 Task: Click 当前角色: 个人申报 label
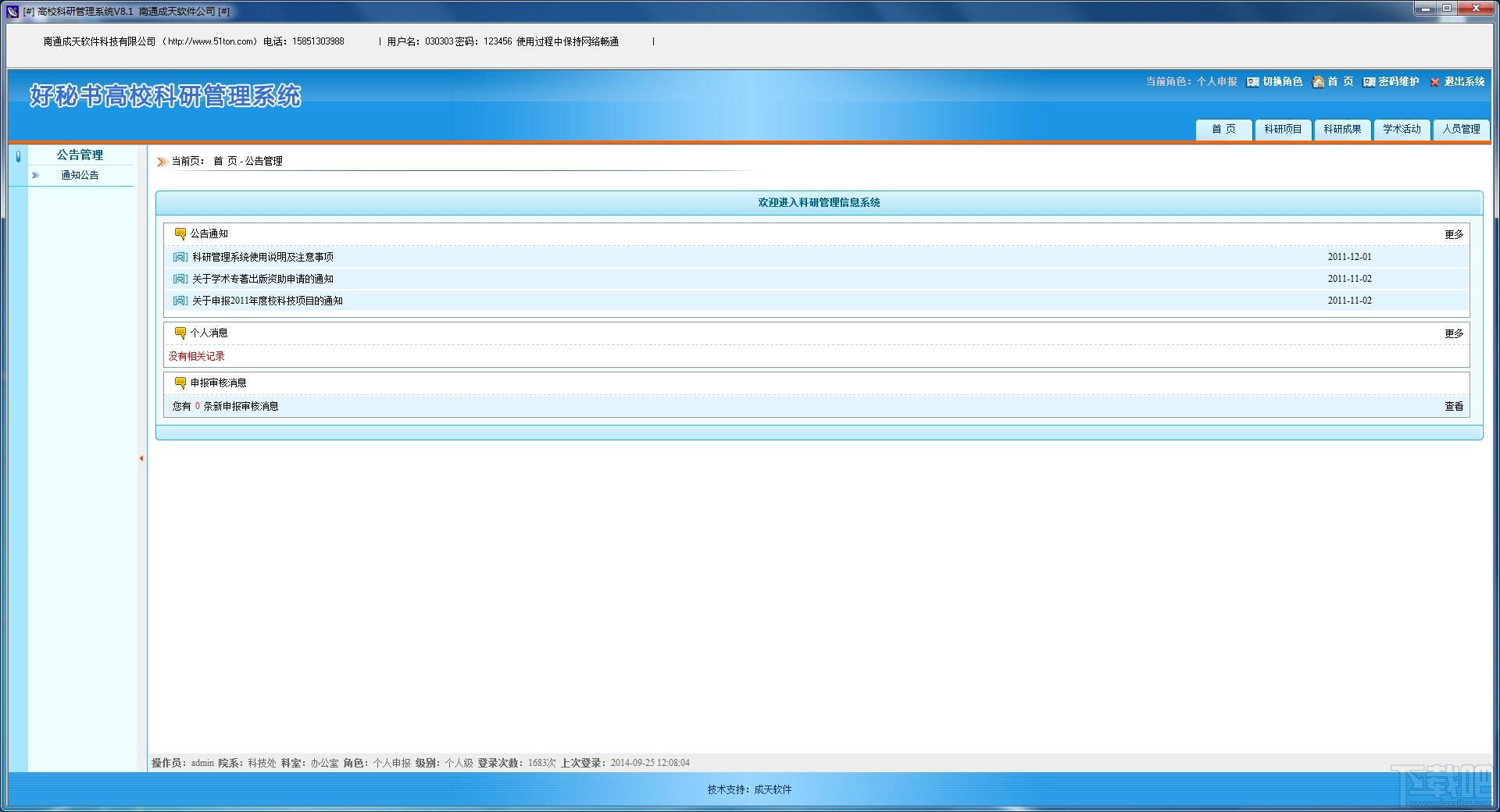(x=1191, y=82)
